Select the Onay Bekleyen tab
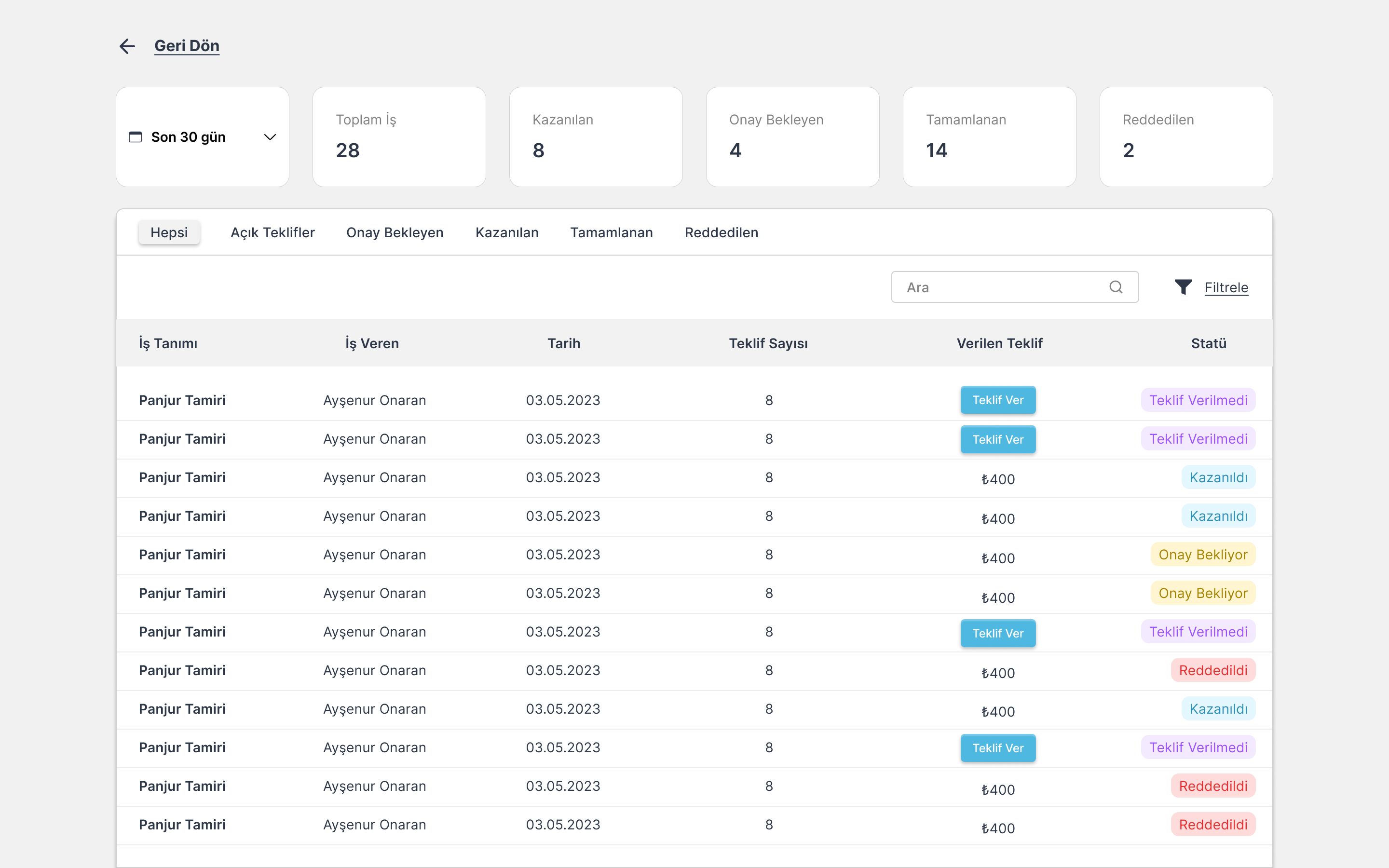Screen dimensions: 1389x868 click(x=395, y=232)
